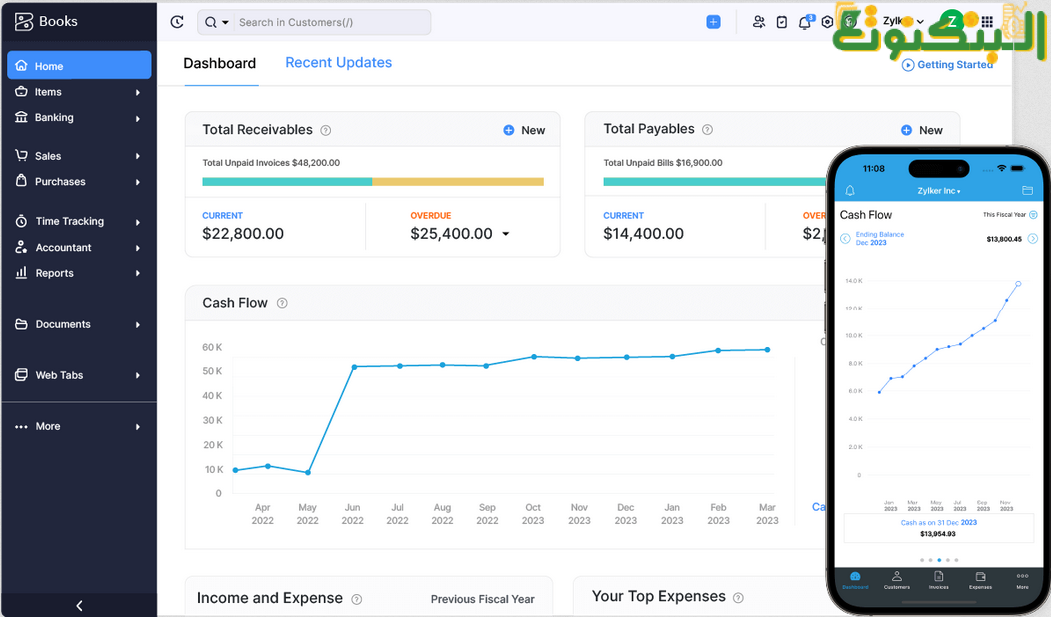Click the blue quick create plus icon

click(713, 22)
